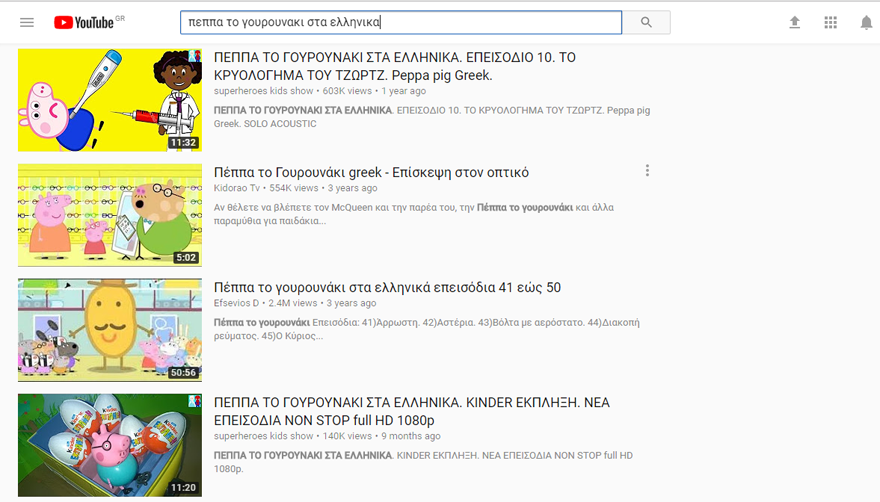Click the YouTube logo
The width and height of the screenshot is (880, 502).
(x=84, y=22)
